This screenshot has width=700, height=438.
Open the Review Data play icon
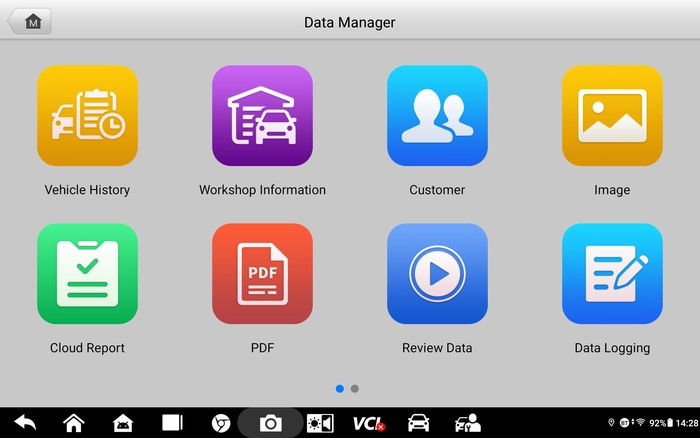click(x=438, y=274)
